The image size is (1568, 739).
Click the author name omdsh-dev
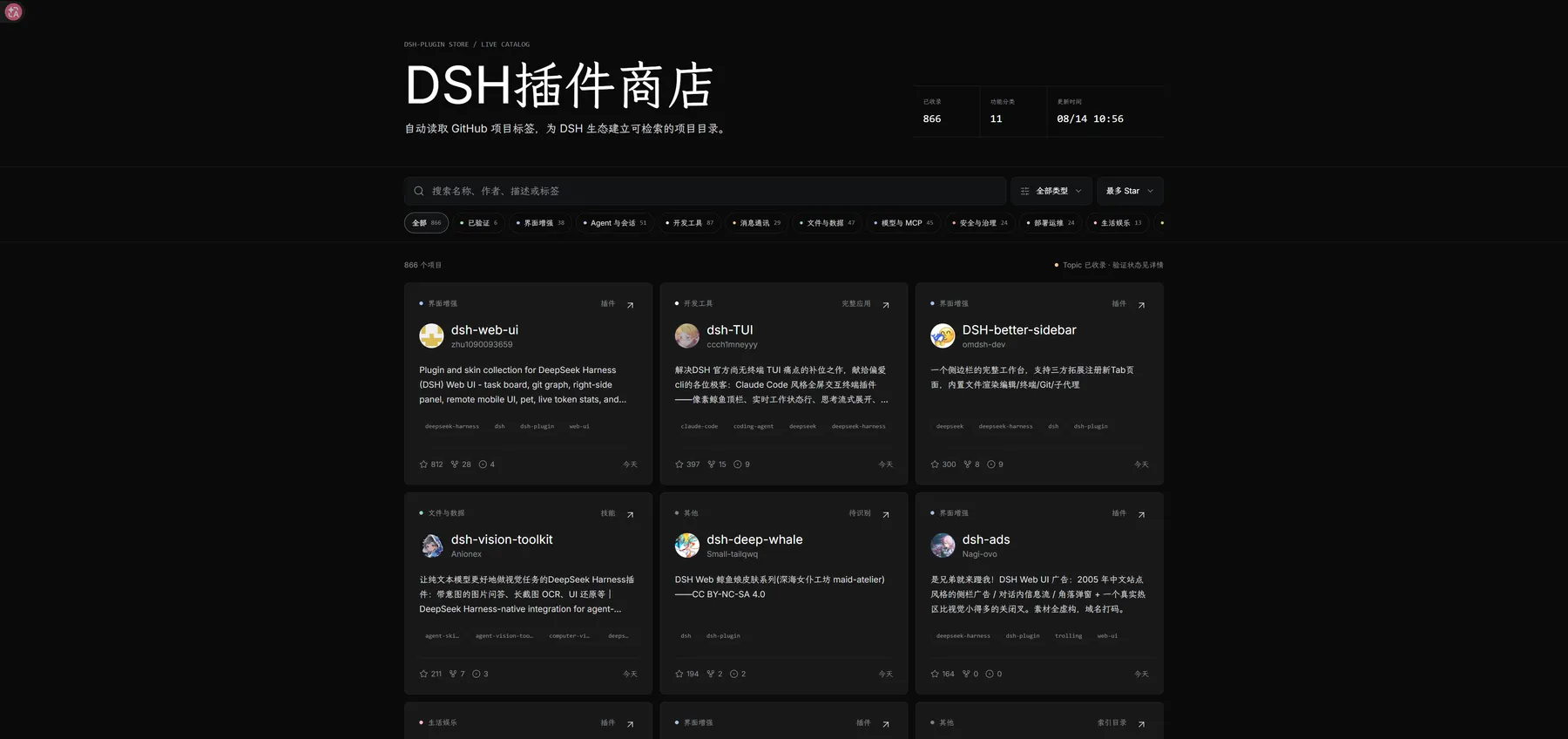(x=983, y=345)
